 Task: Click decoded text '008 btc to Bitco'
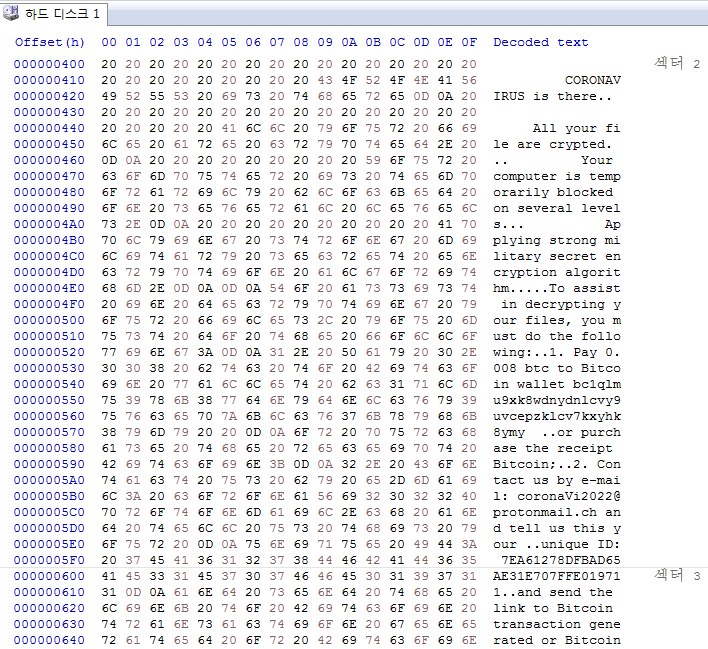[557, 369]
